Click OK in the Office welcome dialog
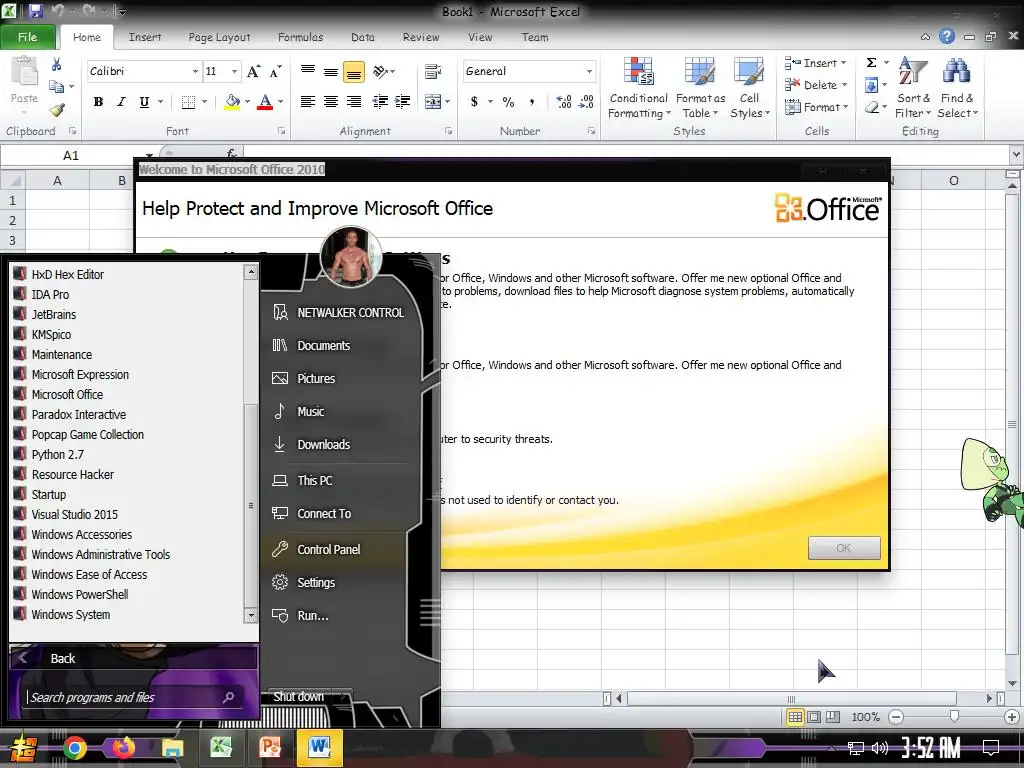The height and width of the screenshot is (768, 1024). click(844, 548)
